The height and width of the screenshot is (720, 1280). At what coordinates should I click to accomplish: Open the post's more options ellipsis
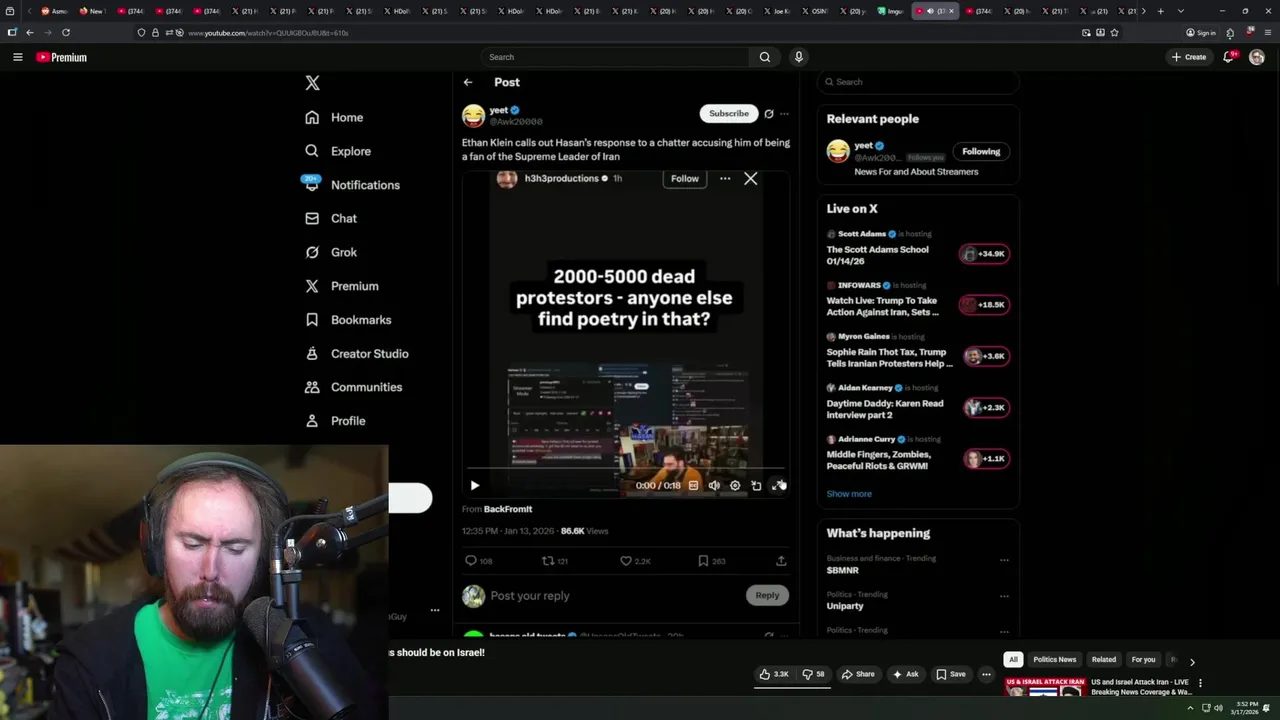click(784, 114)
